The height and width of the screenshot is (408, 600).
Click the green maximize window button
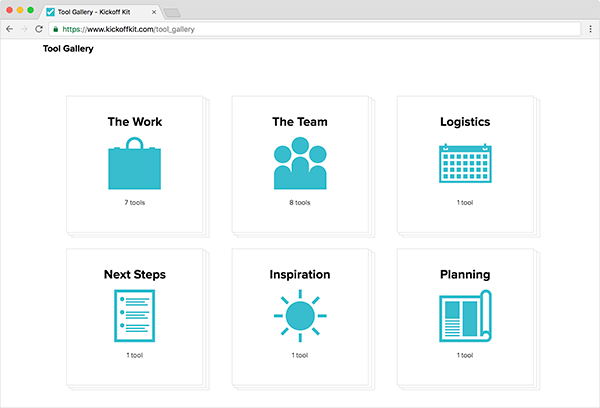31,10
